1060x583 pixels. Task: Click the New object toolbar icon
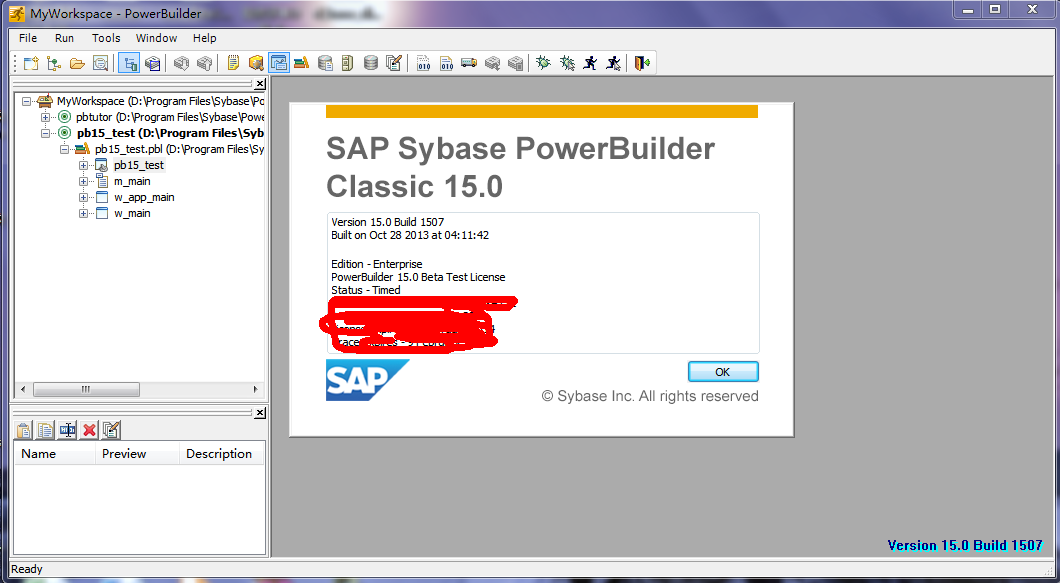coord(31,63)
